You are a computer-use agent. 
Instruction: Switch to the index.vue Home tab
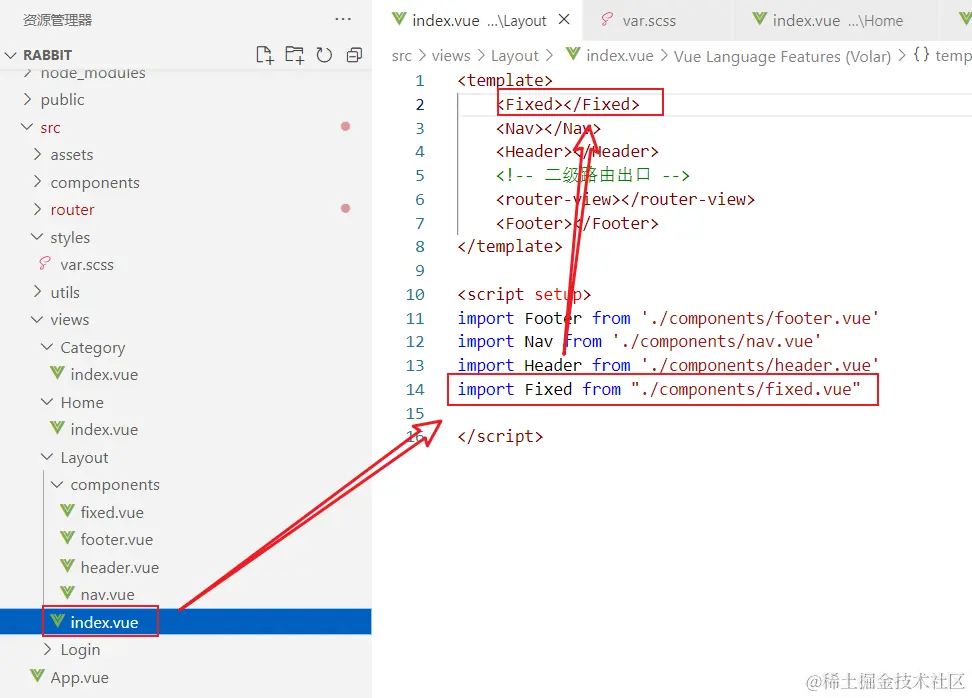(x=837, y=20)
